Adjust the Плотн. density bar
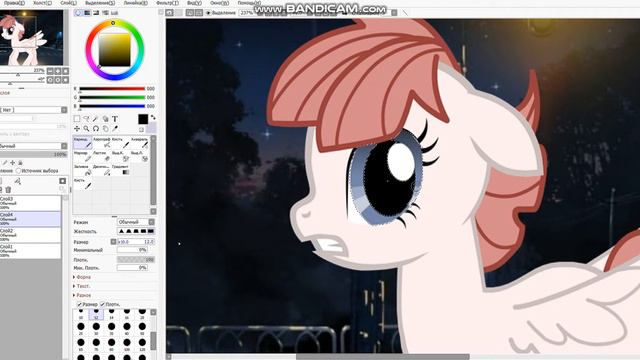The height and width of the screenshot is (360, 640). (x=136, y=260)
